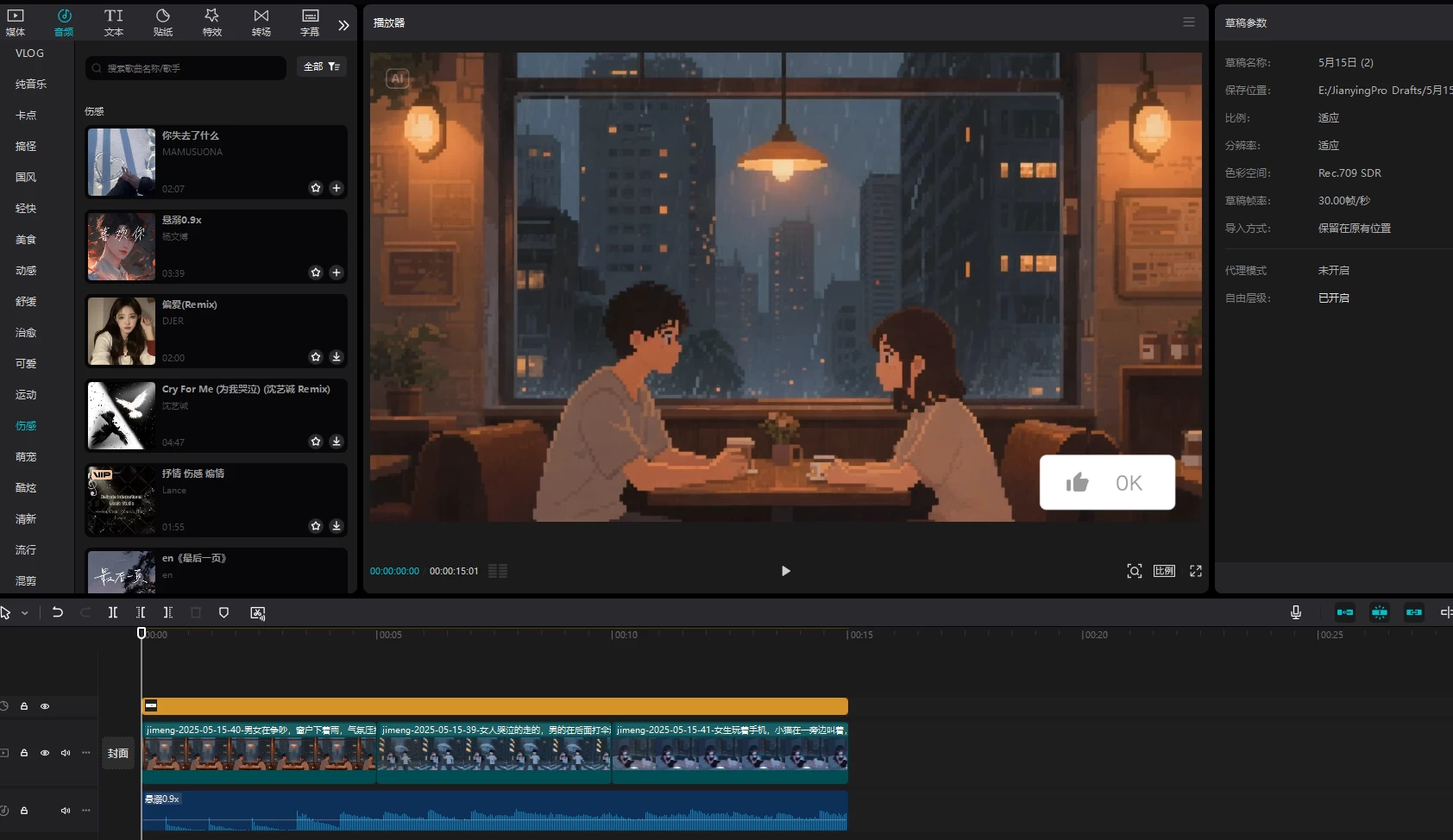The image size is (1453, 840).
Task: Mute the 悬溺0.9x audio track
Action: (65, 811)
